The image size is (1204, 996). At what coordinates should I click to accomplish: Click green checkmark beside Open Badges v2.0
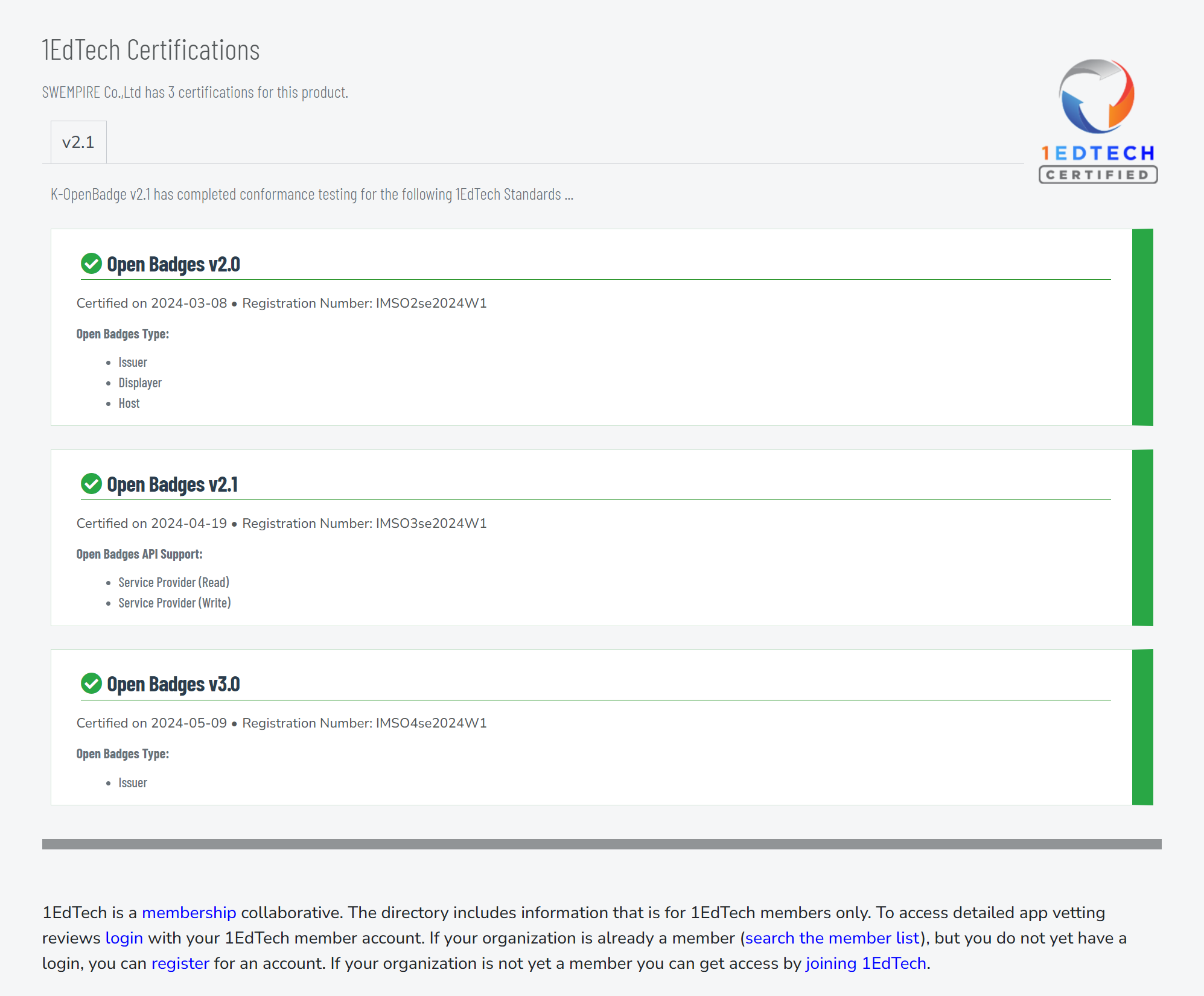91,264
